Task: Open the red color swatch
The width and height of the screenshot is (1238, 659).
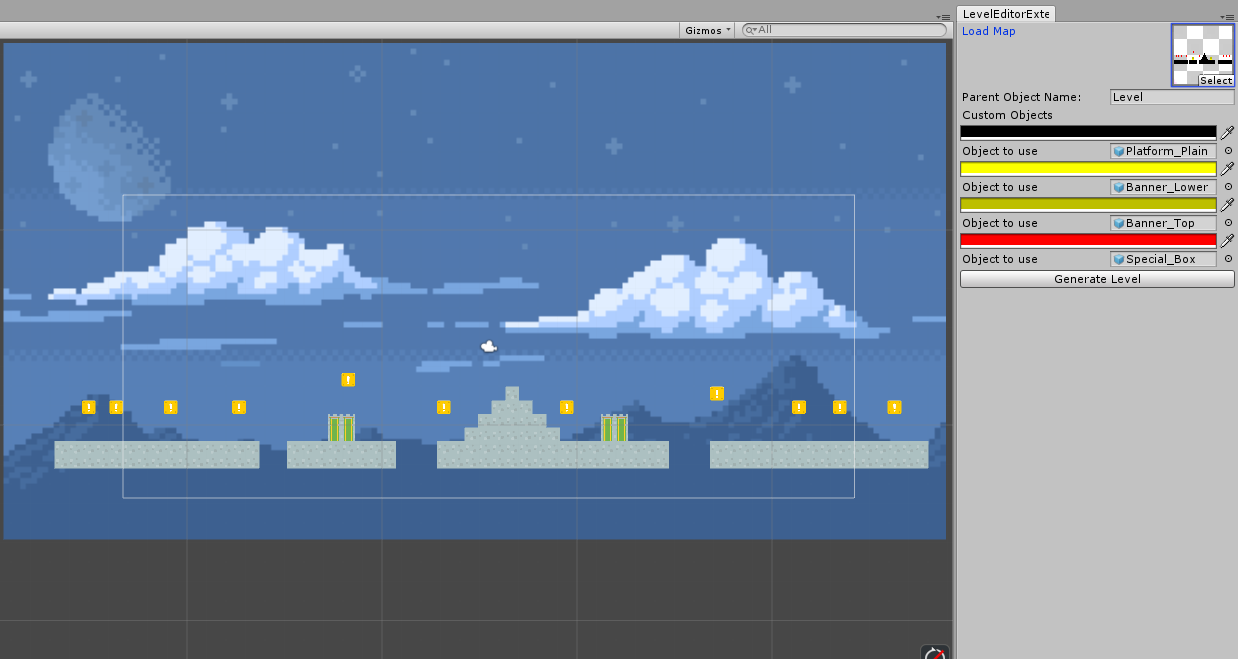Action: point(1088,240)
